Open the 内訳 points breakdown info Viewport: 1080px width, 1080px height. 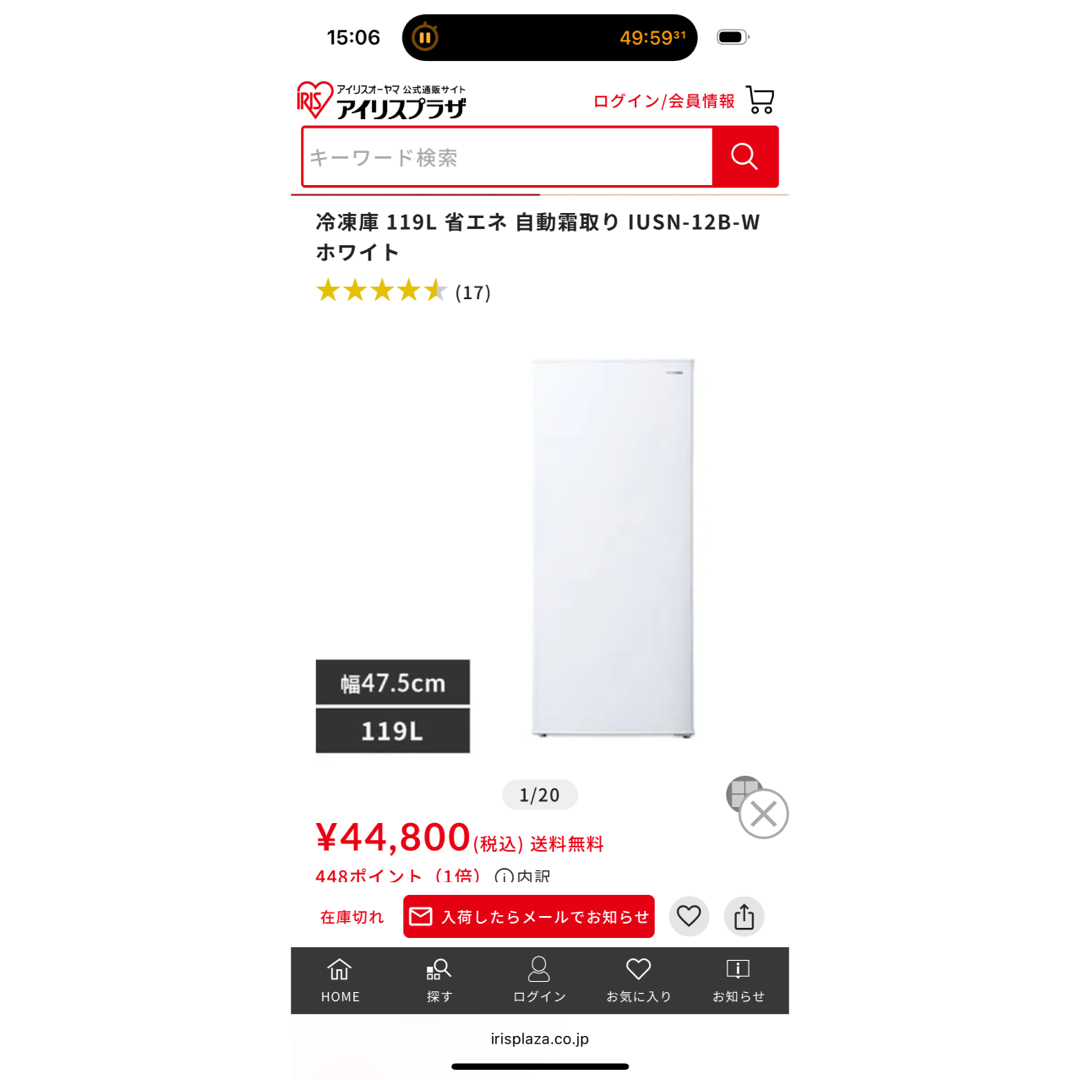(523, 876)
